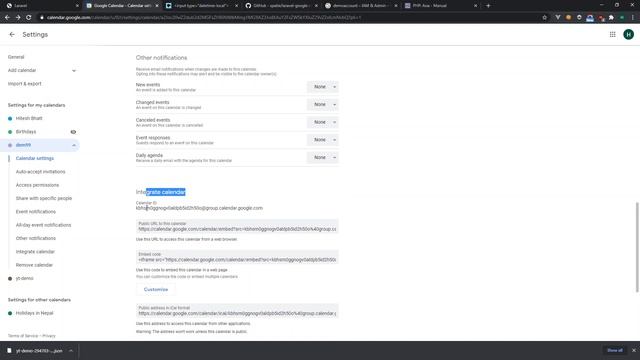The image size is (640, 360).
Task: Open General settings
Action: pos(16,57)
